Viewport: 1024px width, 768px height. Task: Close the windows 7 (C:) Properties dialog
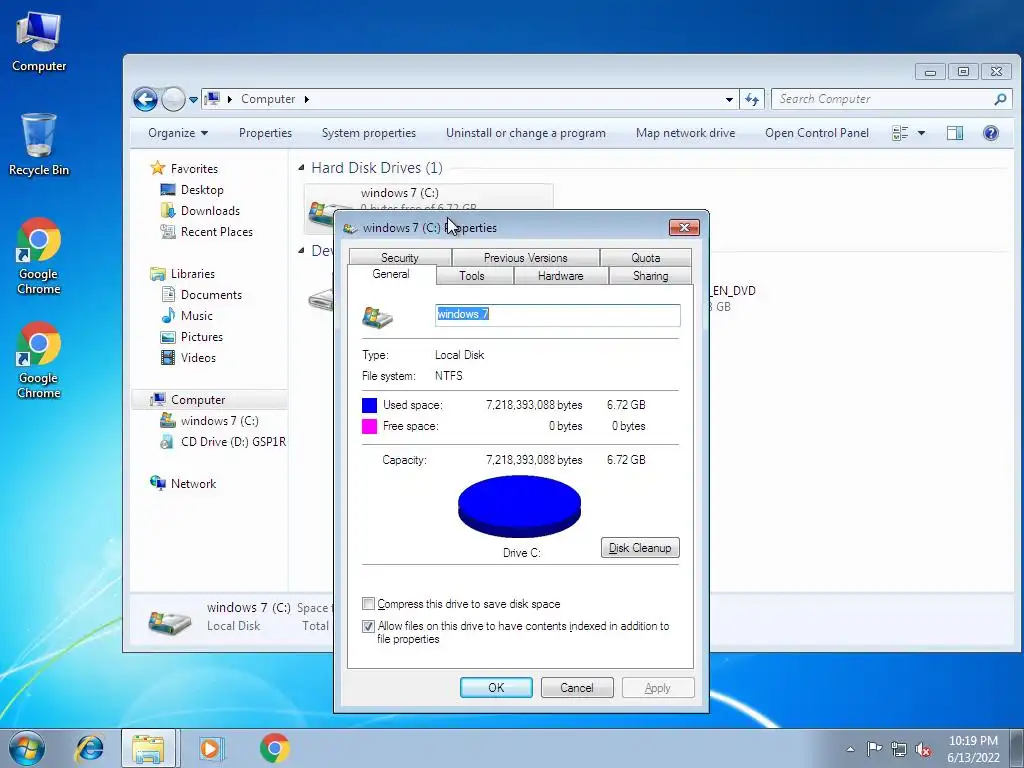pyautogui.click(x=684, y=227)
